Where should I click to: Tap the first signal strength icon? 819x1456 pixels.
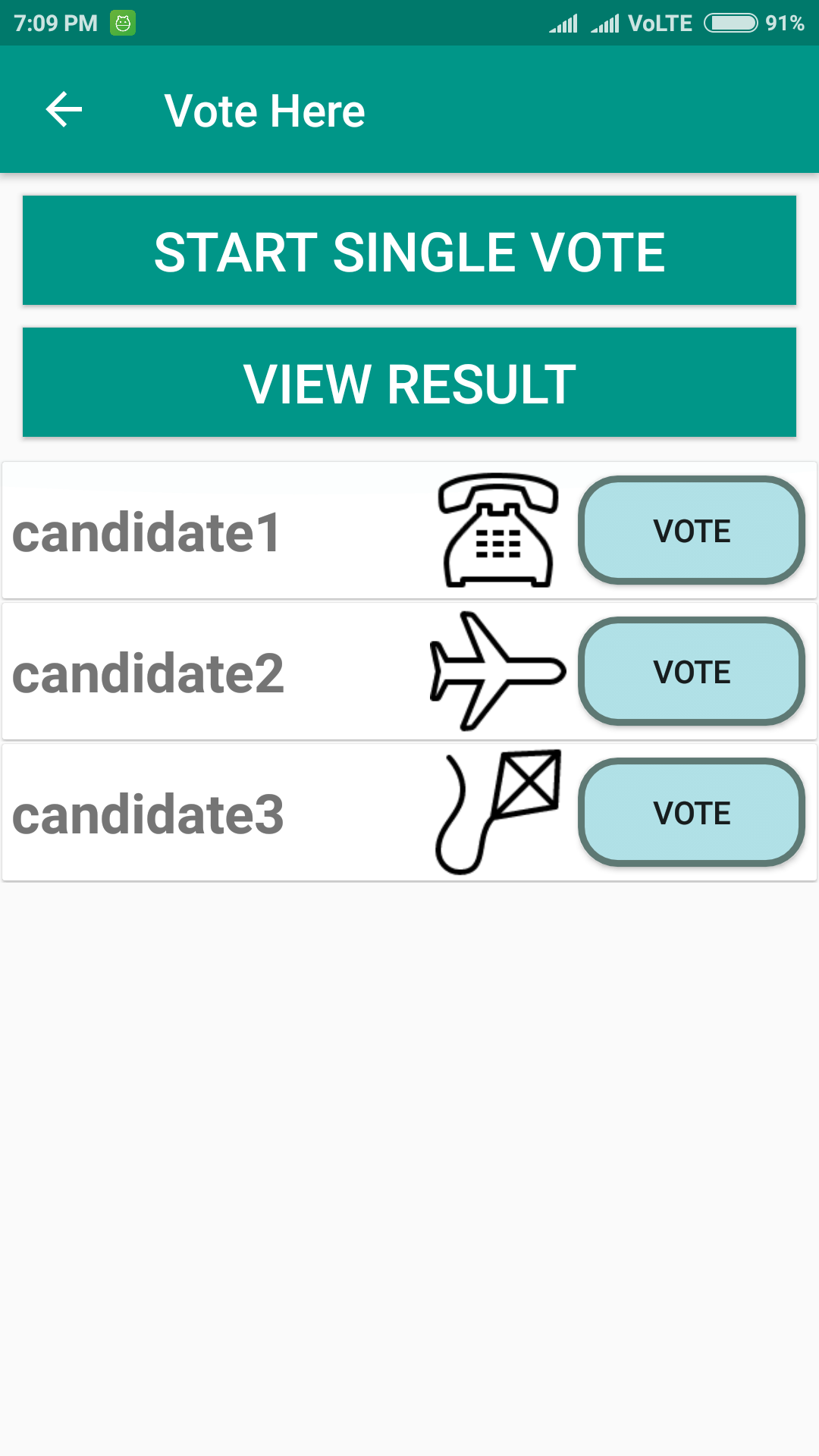pos(563,24)
